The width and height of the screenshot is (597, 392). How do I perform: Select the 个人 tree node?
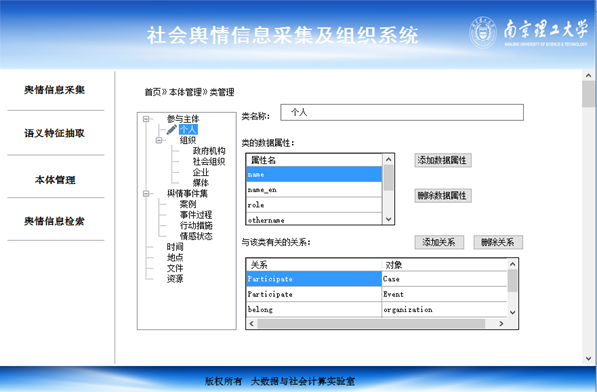pyautogui.click(x=188, y=129)
